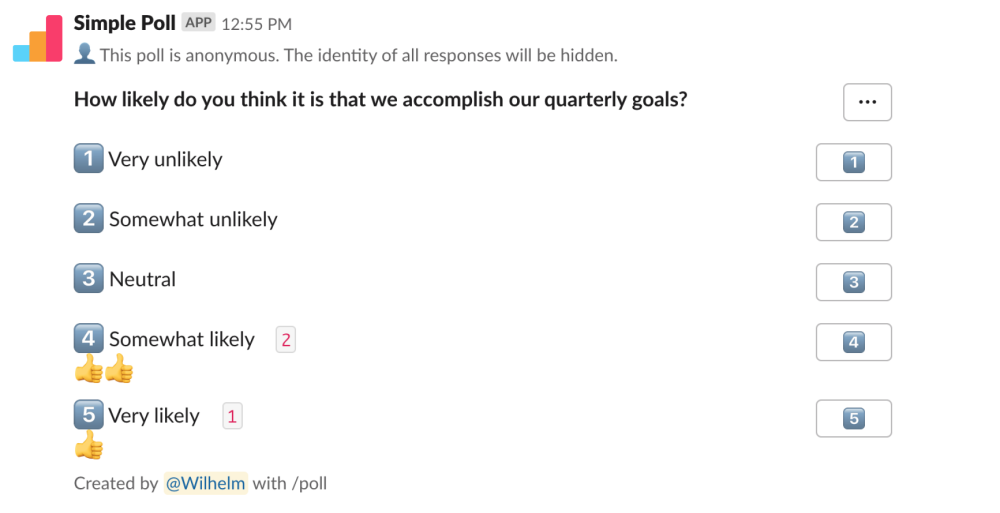Click the thumbs-up emoji under Very likely
Screen dimensions: 1000x513
point(89,446)
